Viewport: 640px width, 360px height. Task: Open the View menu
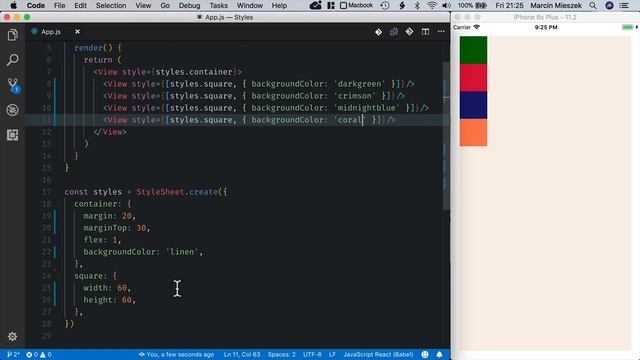coord(143,5)
